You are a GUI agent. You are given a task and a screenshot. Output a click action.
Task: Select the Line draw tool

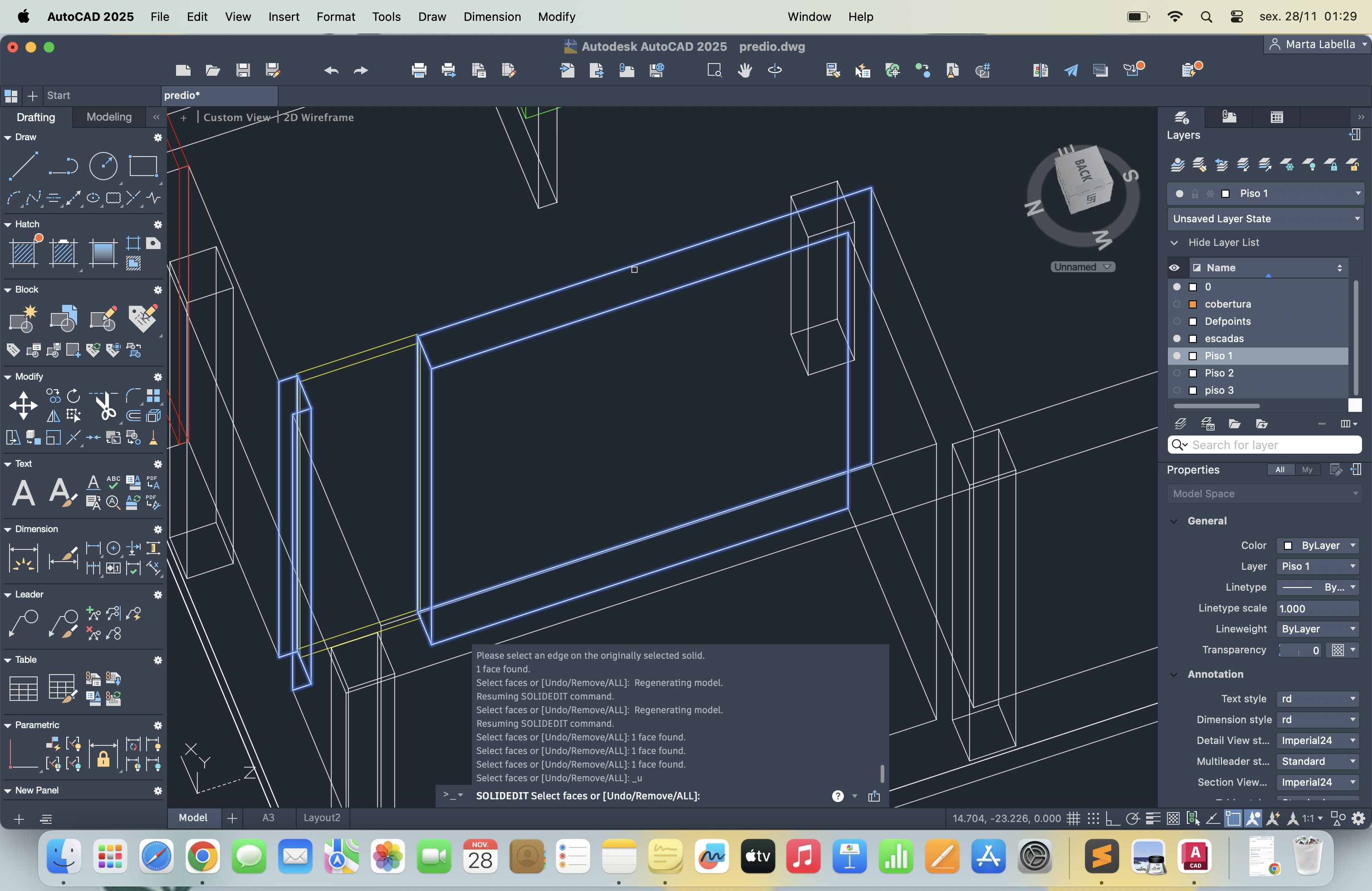click(x=23, y=166)
